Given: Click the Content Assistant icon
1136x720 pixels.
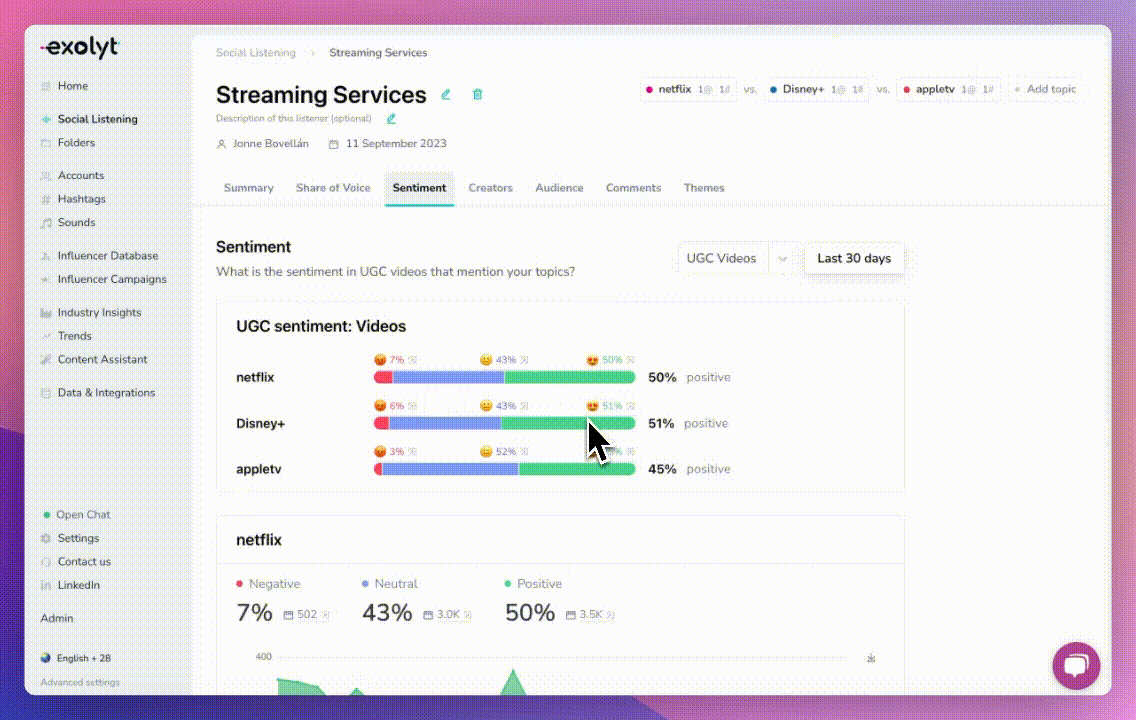Looking at the screenshot, I should click(46, 359).
